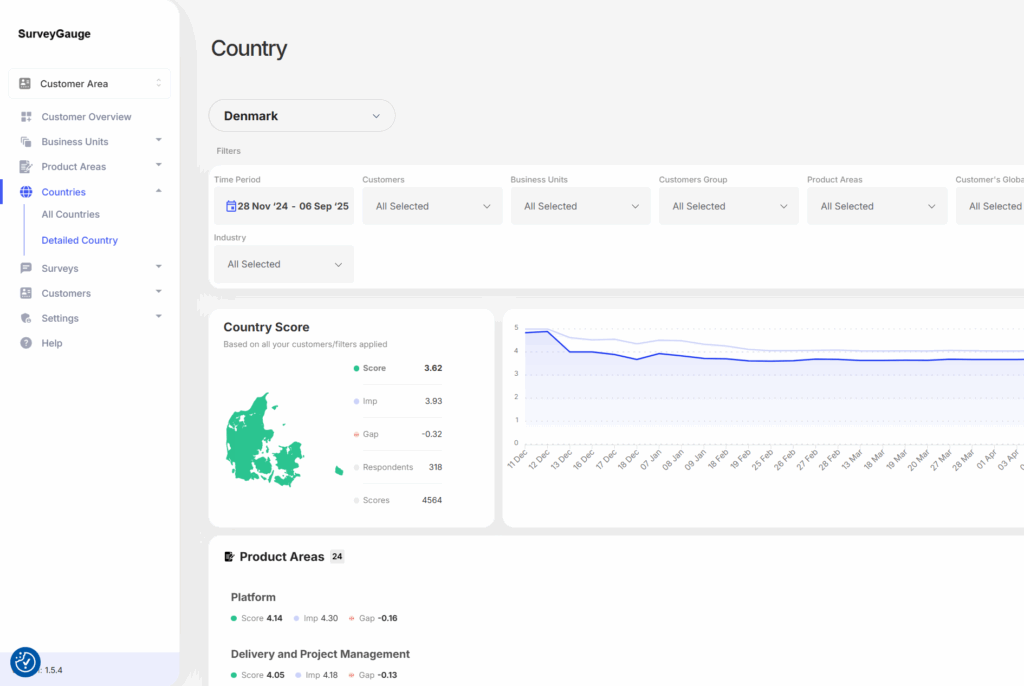Expand the Settings sidebar arrow
Screen dimensions: 1024x686
159,316
